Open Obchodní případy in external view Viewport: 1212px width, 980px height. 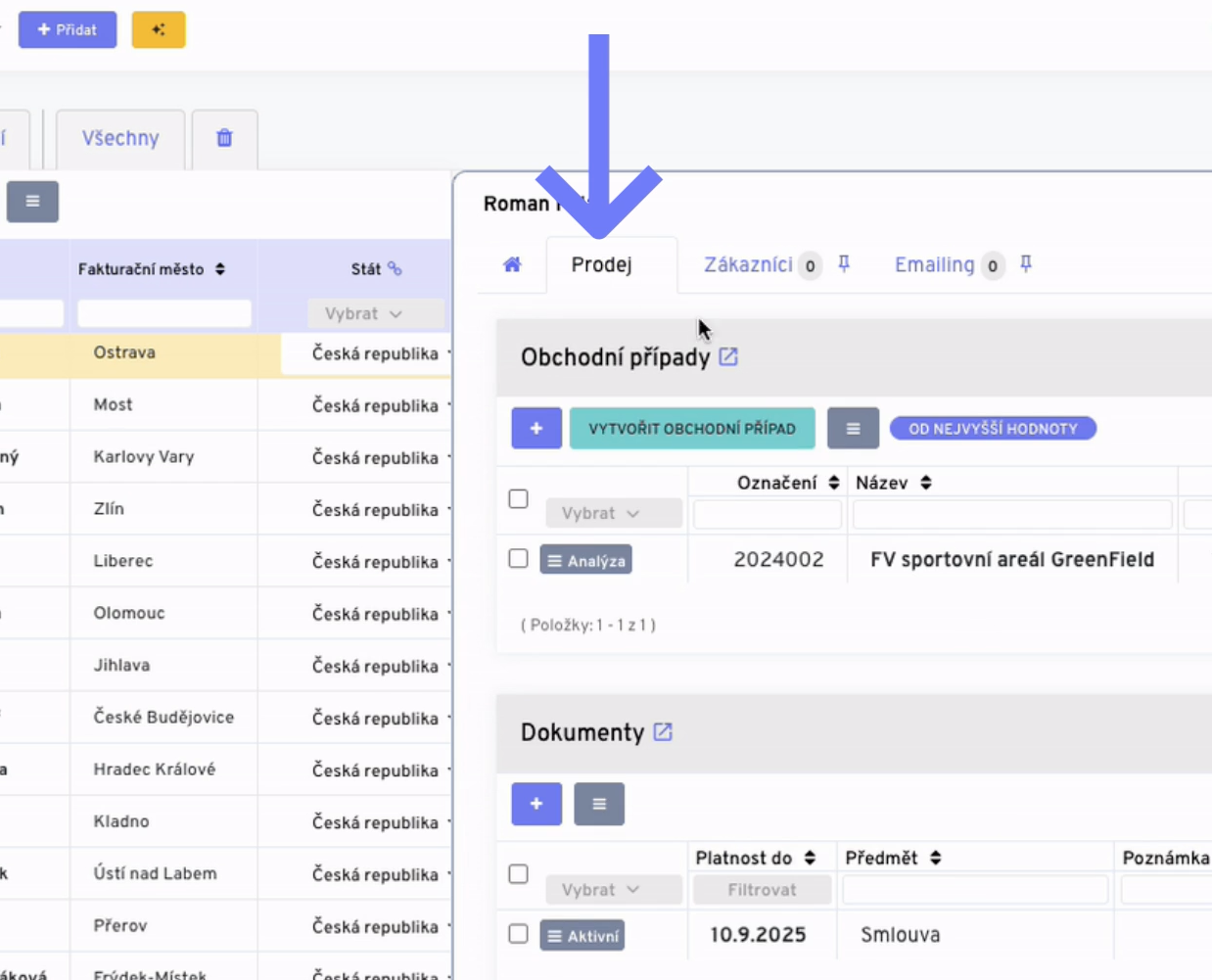pos(728,357)
